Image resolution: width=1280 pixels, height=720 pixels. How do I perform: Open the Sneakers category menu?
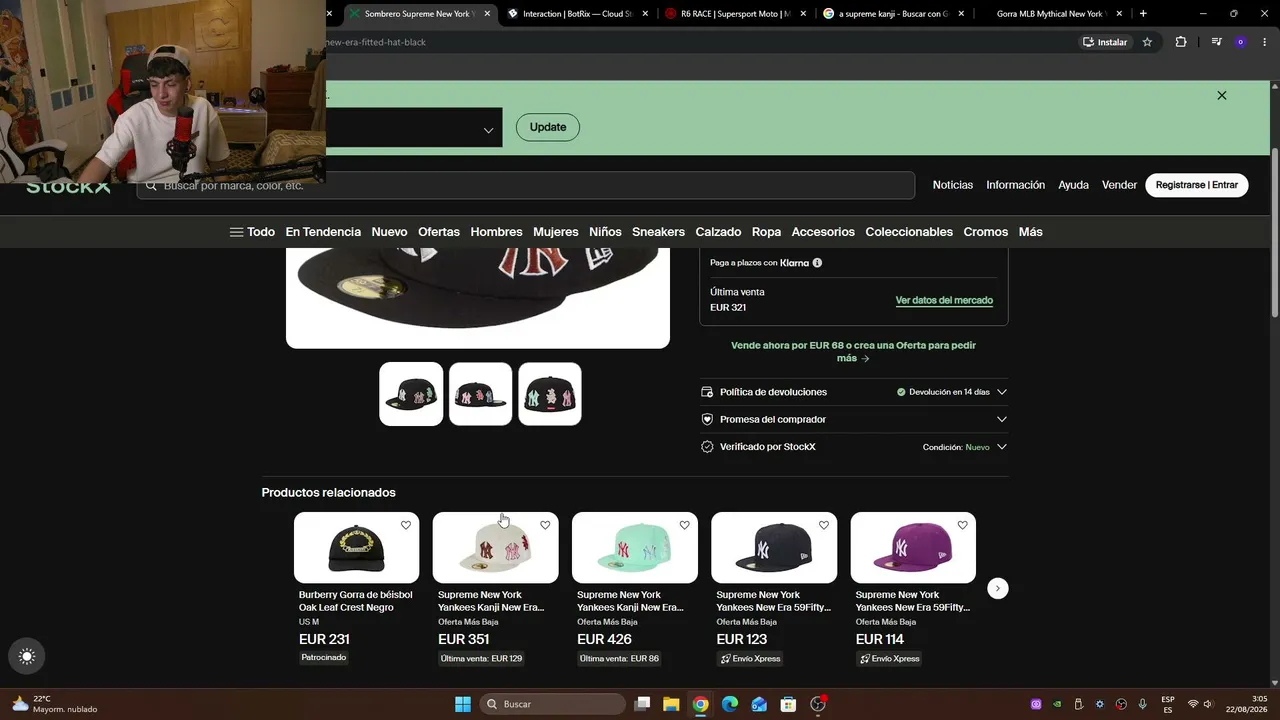point(658,232)
